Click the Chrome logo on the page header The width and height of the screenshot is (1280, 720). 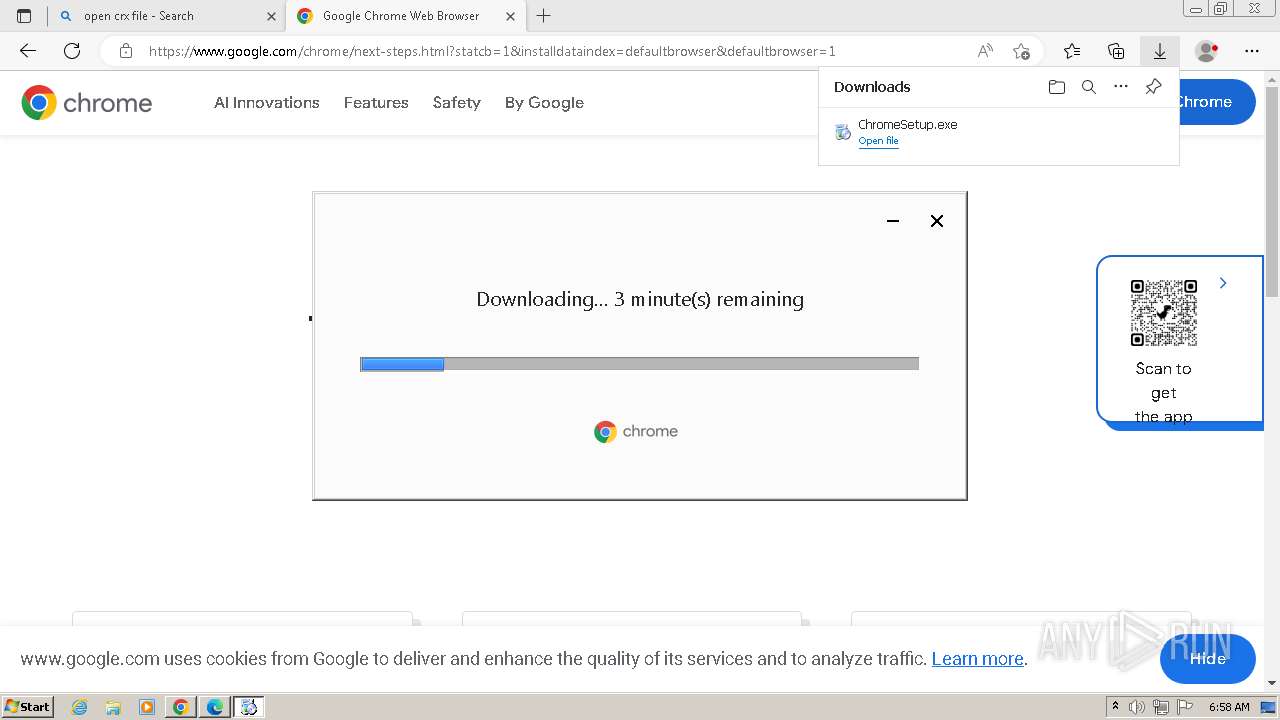[x=87, y=102]
